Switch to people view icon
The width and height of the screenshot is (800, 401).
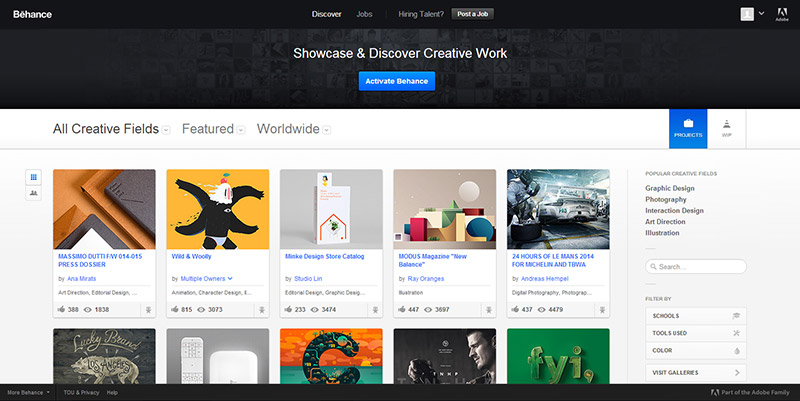(33, 193)
